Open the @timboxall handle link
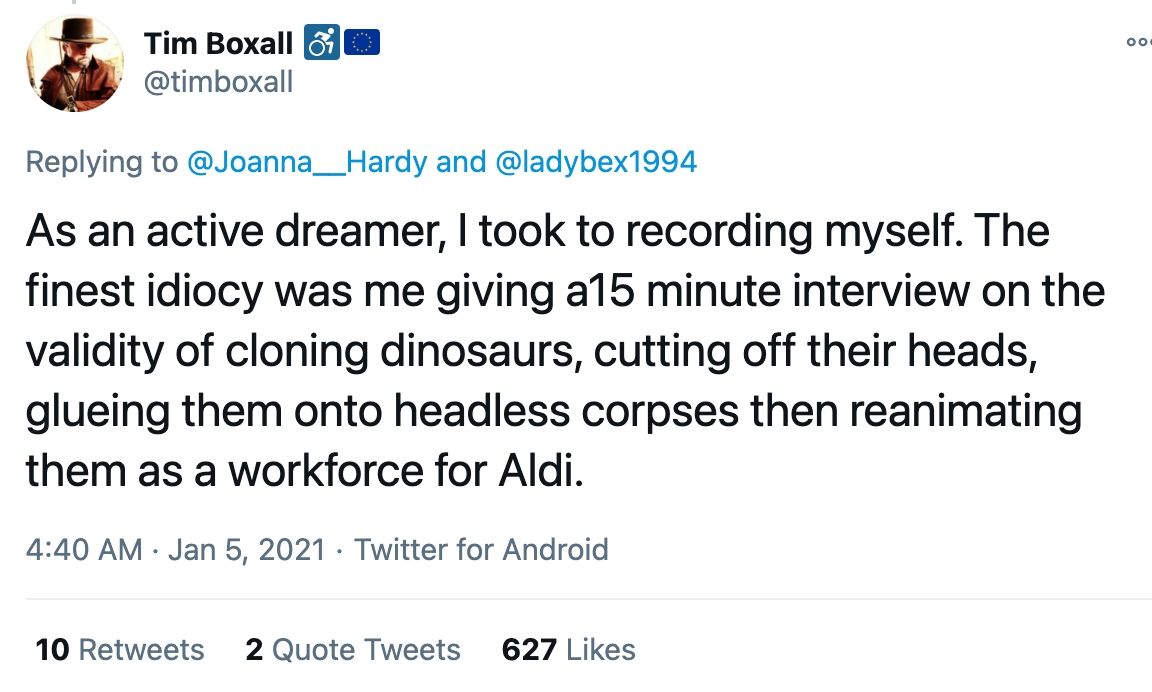 218,81
